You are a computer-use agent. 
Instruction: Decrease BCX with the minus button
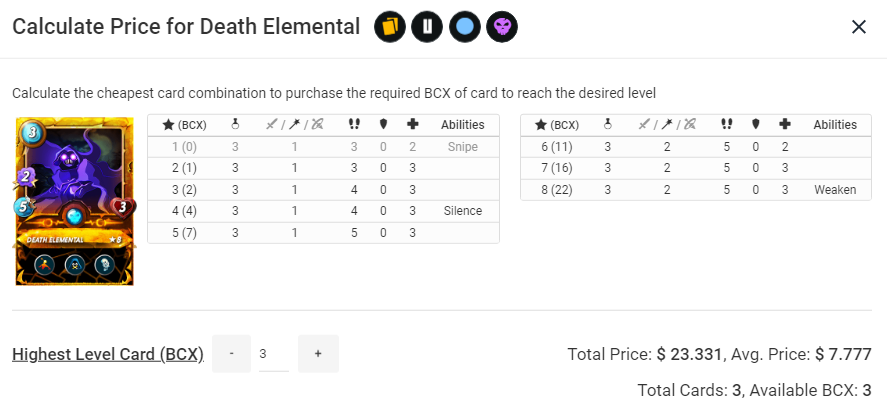pyautogui.click(x=231, y=354)
